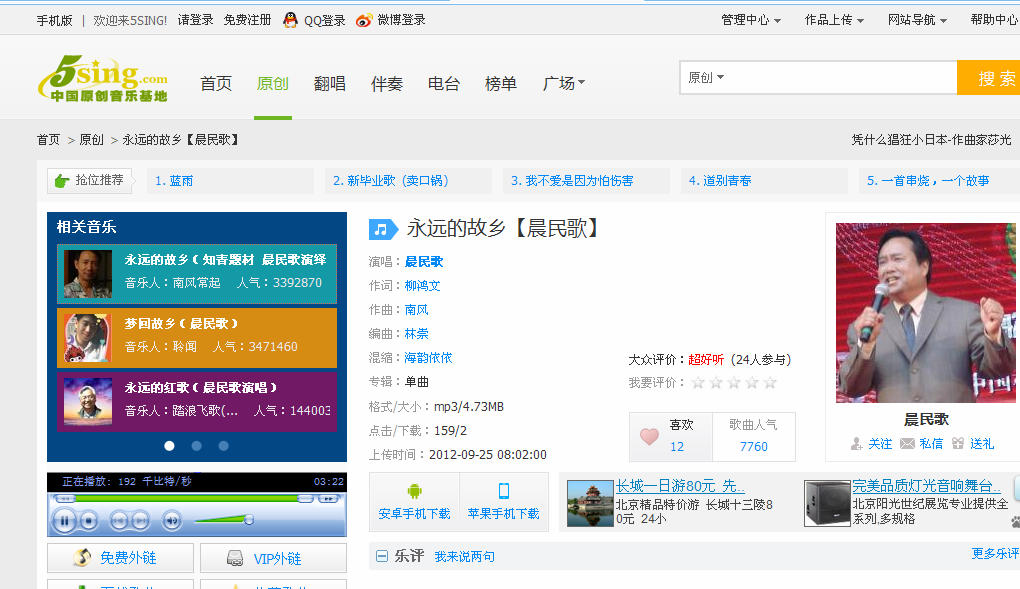Viewport: 1020px width, 589px height.
Task: Seek along the green playback progress bar
Action: 186,499
